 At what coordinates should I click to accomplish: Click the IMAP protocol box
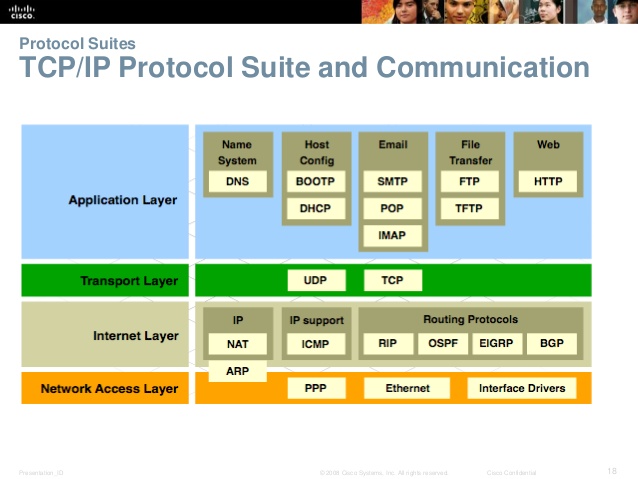(x=393, y=235)
